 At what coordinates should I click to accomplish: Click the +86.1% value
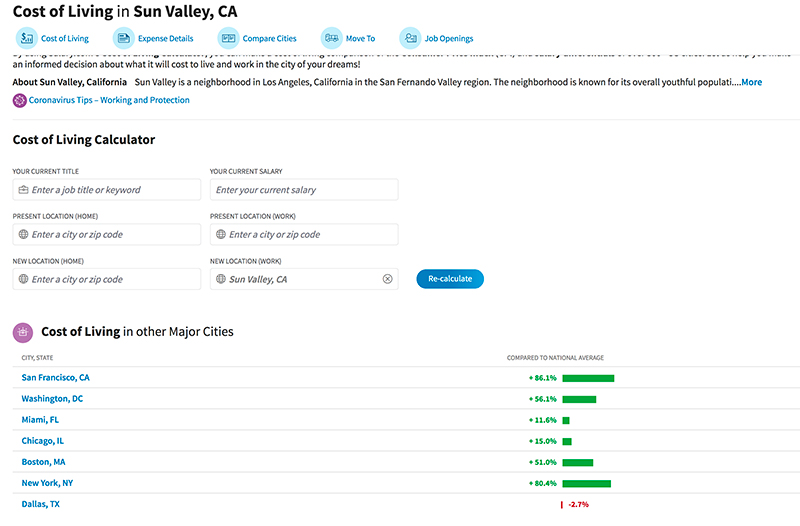pyautogui.click(x=542, y=378)
